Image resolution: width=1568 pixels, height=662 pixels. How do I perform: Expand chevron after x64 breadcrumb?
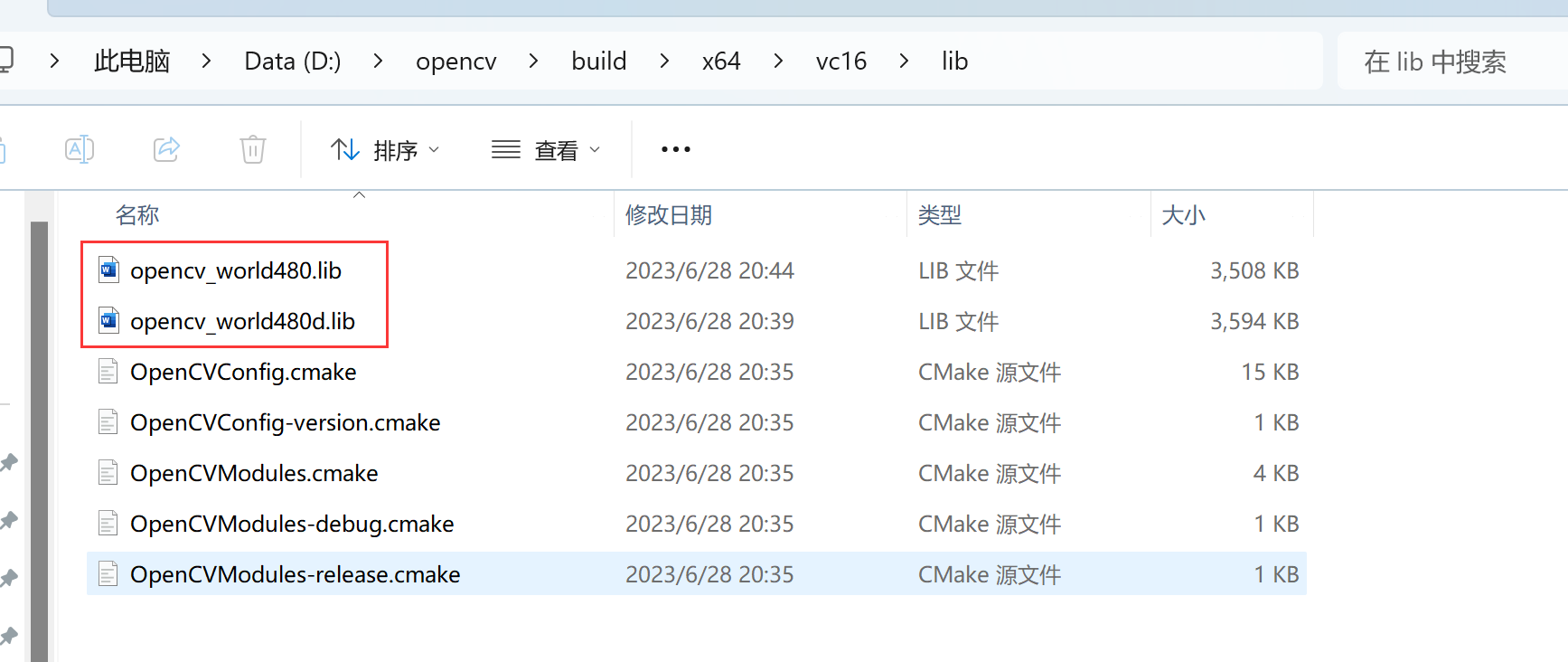(x=778, y=61)
